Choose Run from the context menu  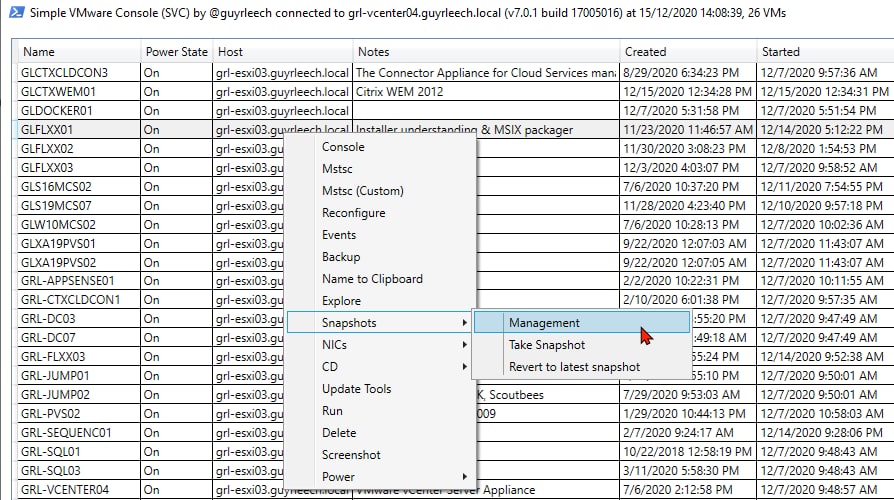[332, 410]
